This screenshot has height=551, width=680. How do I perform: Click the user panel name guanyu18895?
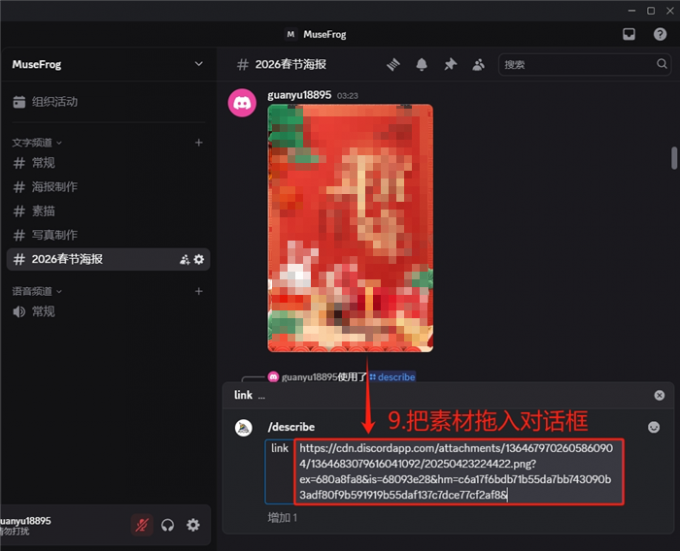26,521
